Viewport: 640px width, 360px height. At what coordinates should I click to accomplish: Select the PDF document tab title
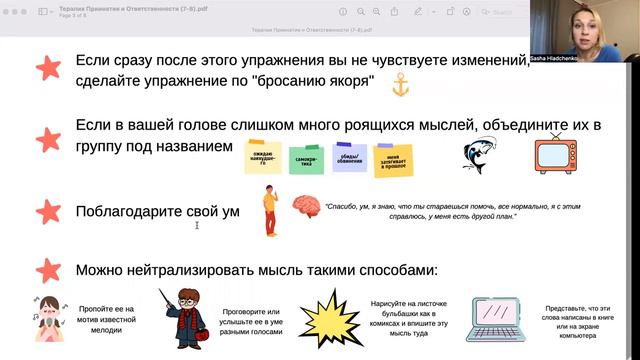(x=311, y=30)
